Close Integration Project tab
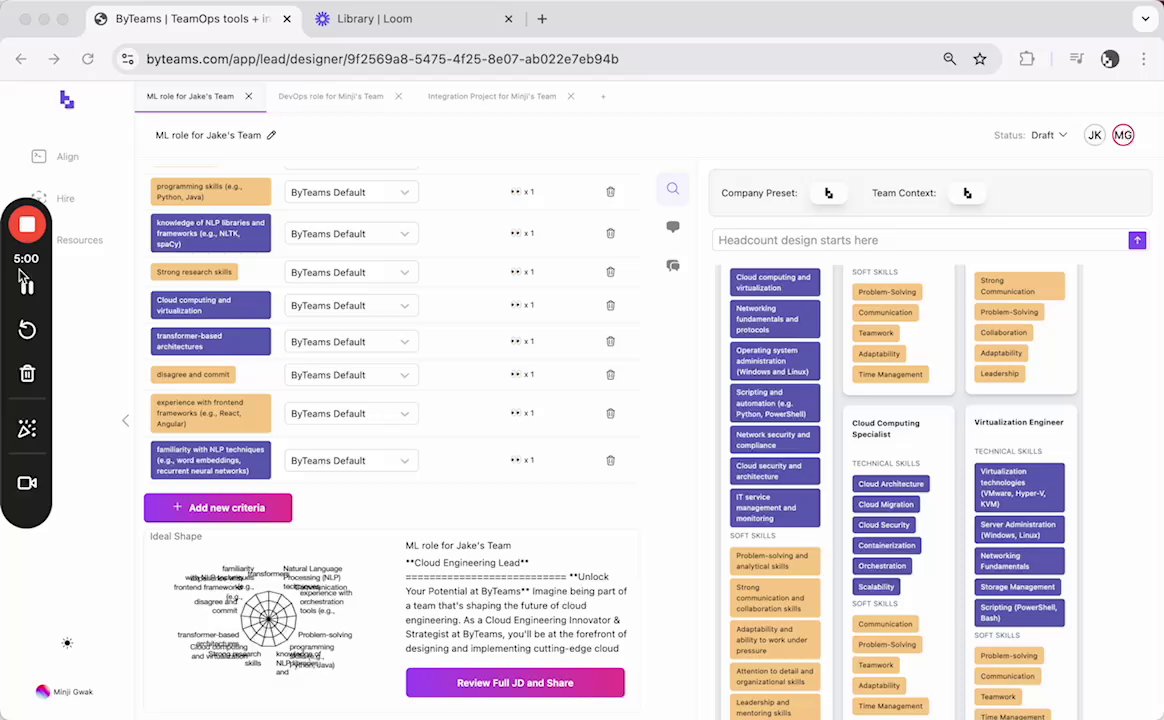Image resolution: width=1164 pixels, height=720 pixels. (x=571, y=96)
